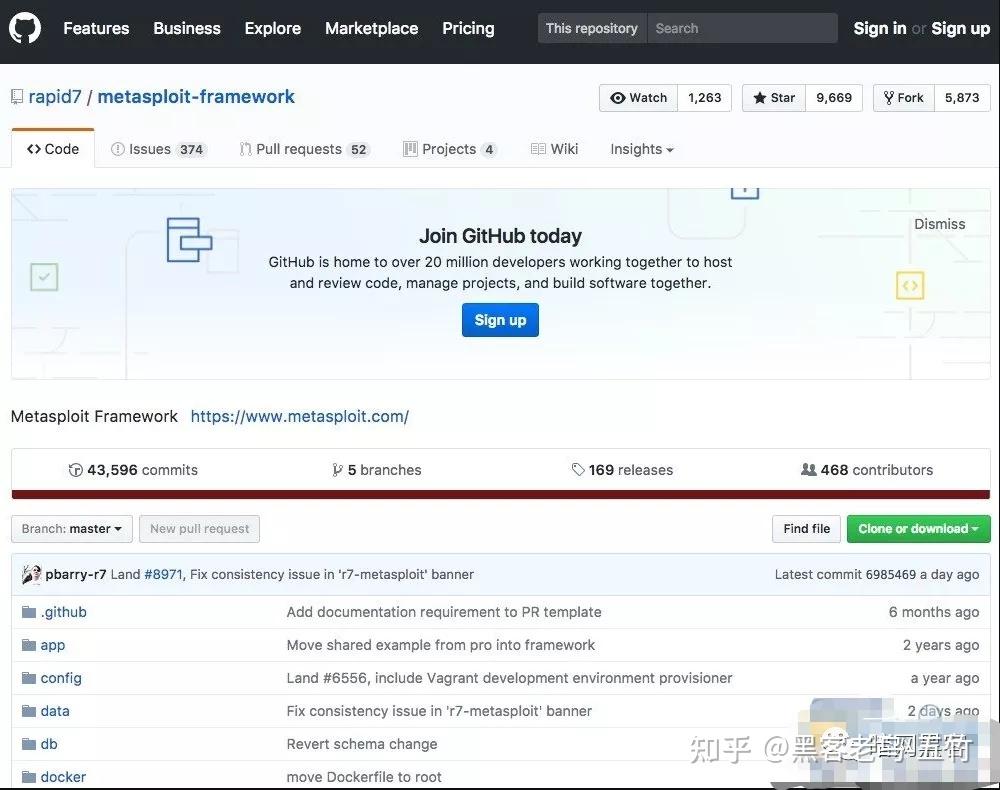Switch to the Wiki tab

(554, 149)
